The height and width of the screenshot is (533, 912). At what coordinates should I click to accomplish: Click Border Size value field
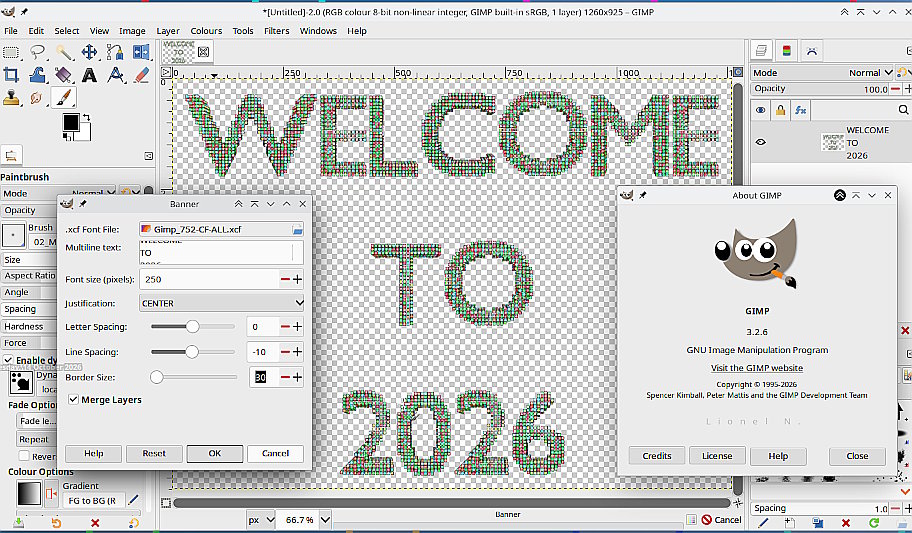[264, 377]
